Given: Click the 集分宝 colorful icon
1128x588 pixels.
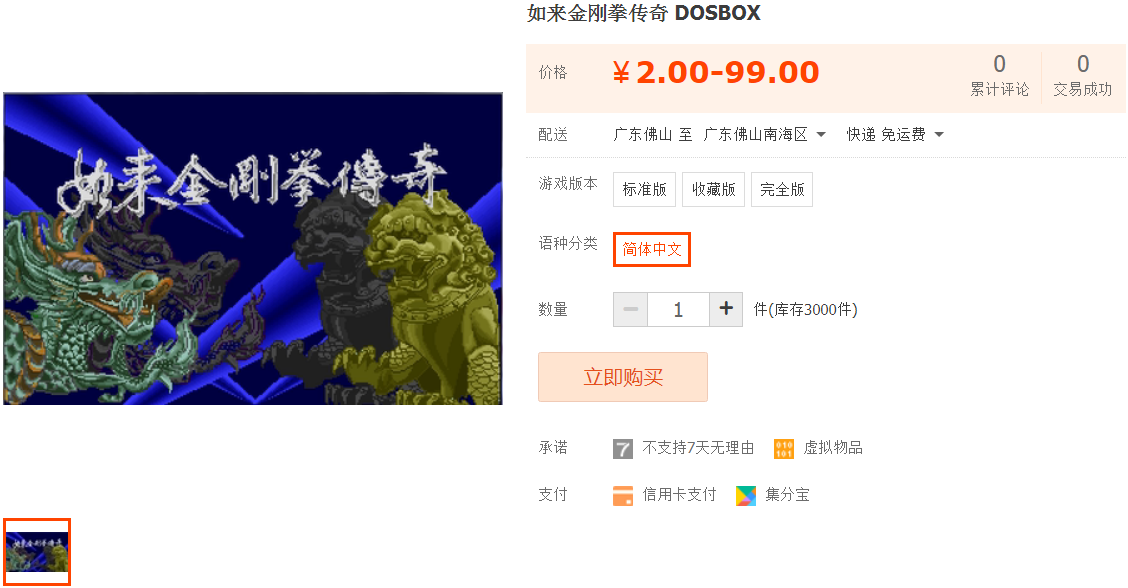Looking at the screenshot, I should 746,496.
